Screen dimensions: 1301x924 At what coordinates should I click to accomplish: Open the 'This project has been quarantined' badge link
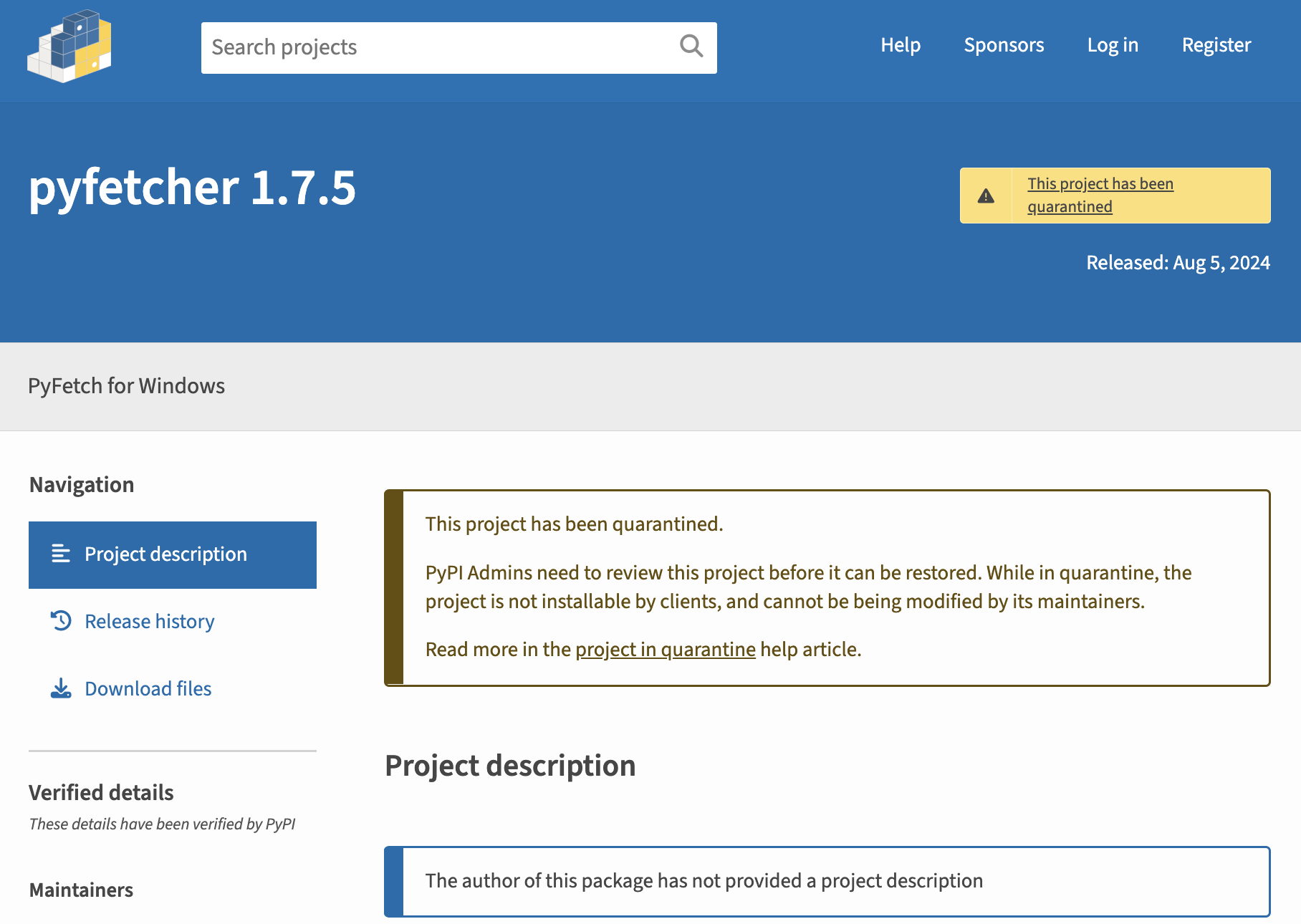point(1100,195)
